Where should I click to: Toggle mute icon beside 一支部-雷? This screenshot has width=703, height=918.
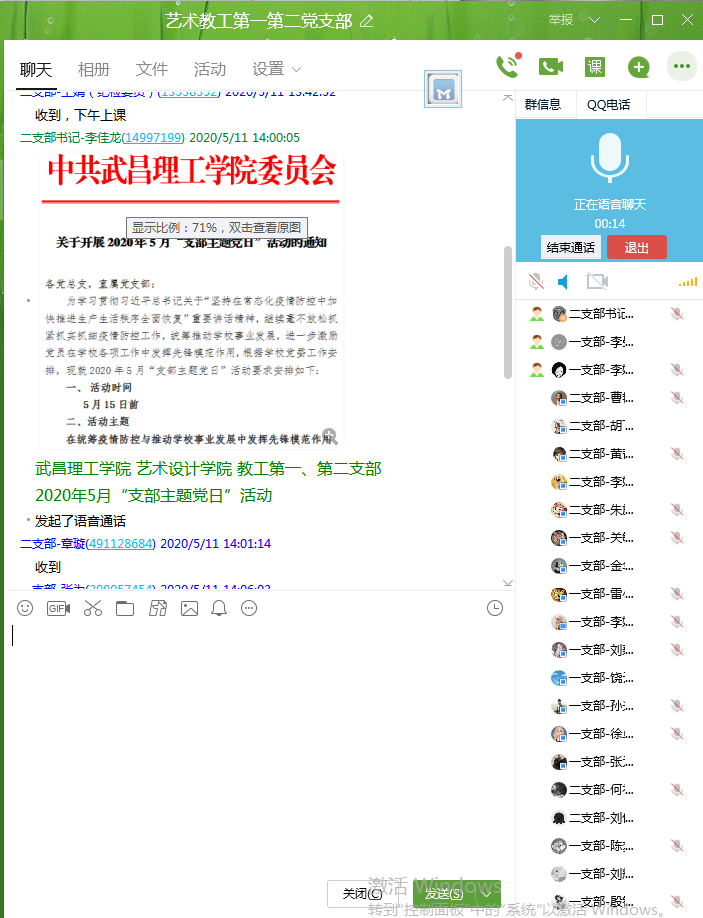pos(677,594)
